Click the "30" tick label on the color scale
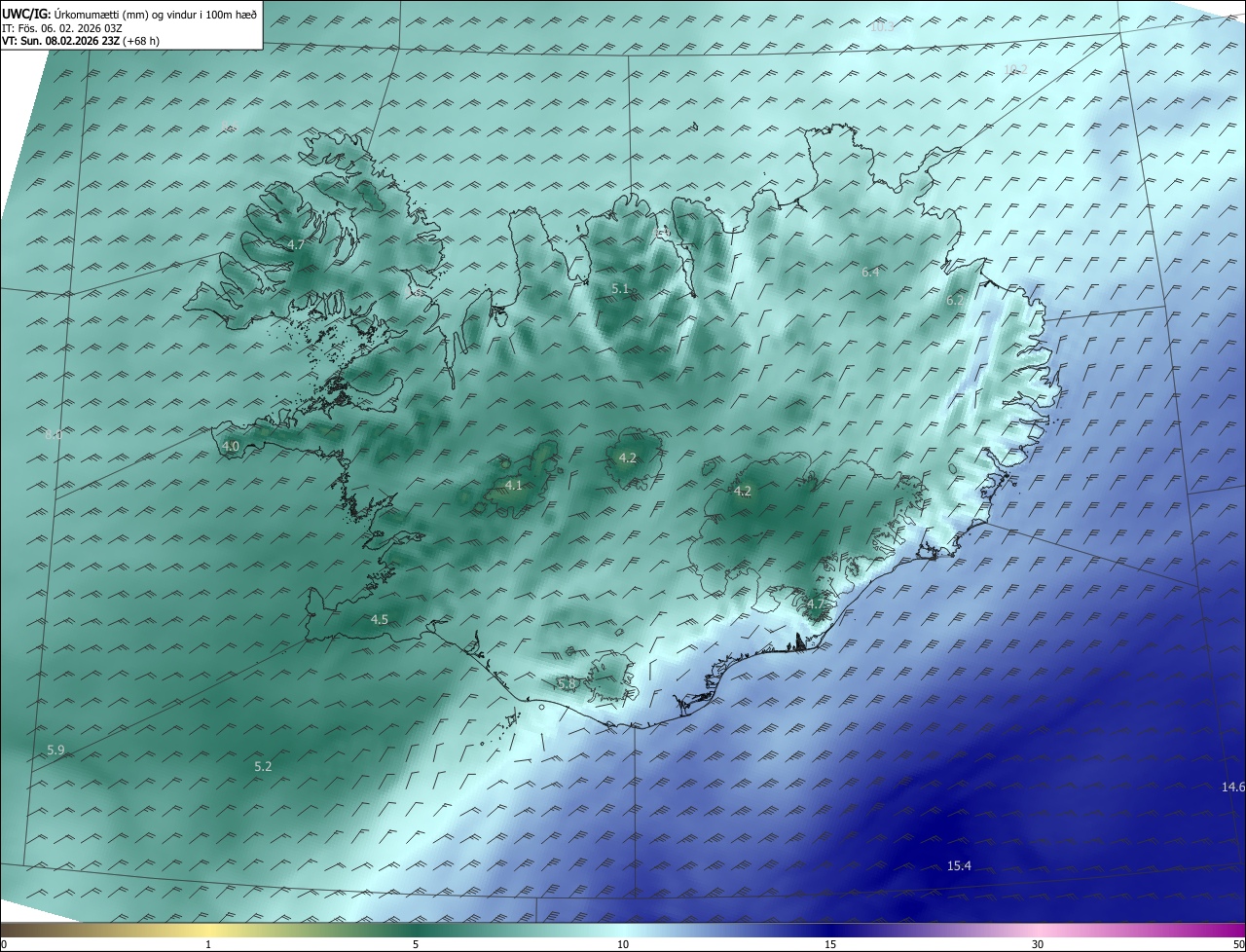 (x=1038, y=944)
